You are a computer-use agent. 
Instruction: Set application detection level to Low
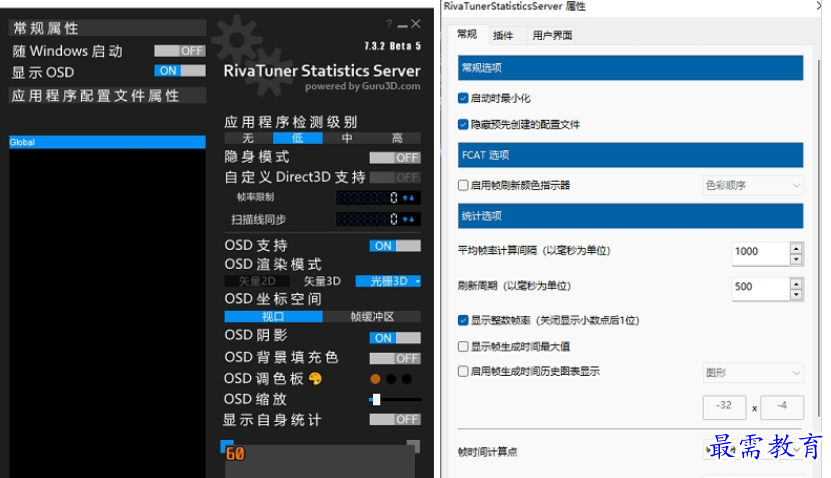point(297,138)
